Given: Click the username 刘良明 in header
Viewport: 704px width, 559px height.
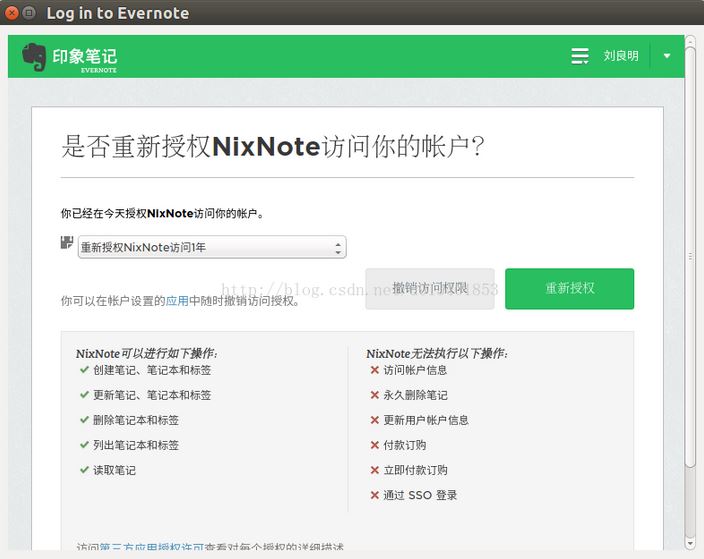Looking at the screenshot, I should click(x=621, y=56).
